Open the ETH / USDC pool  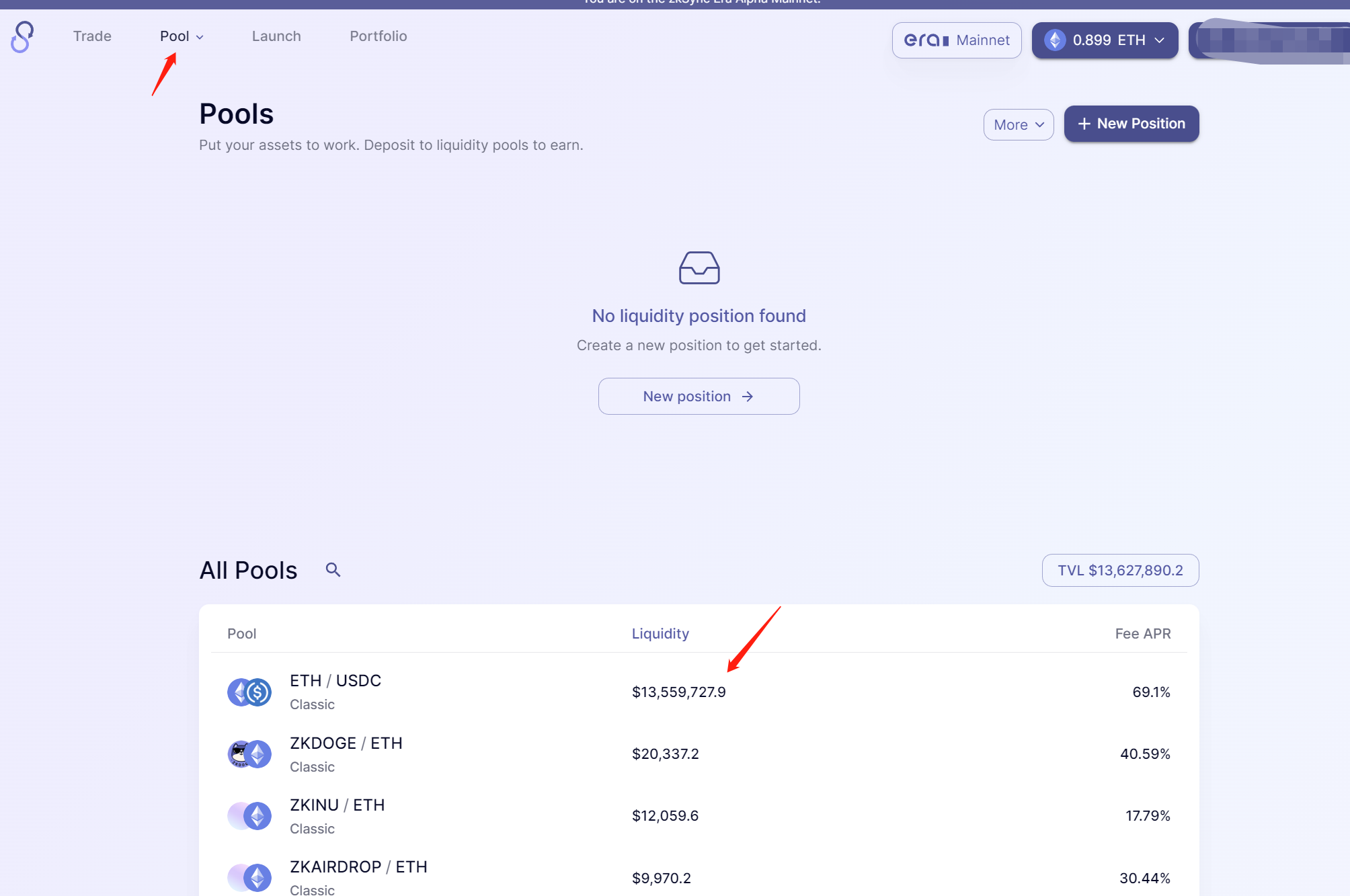click(x=699, y=692)
